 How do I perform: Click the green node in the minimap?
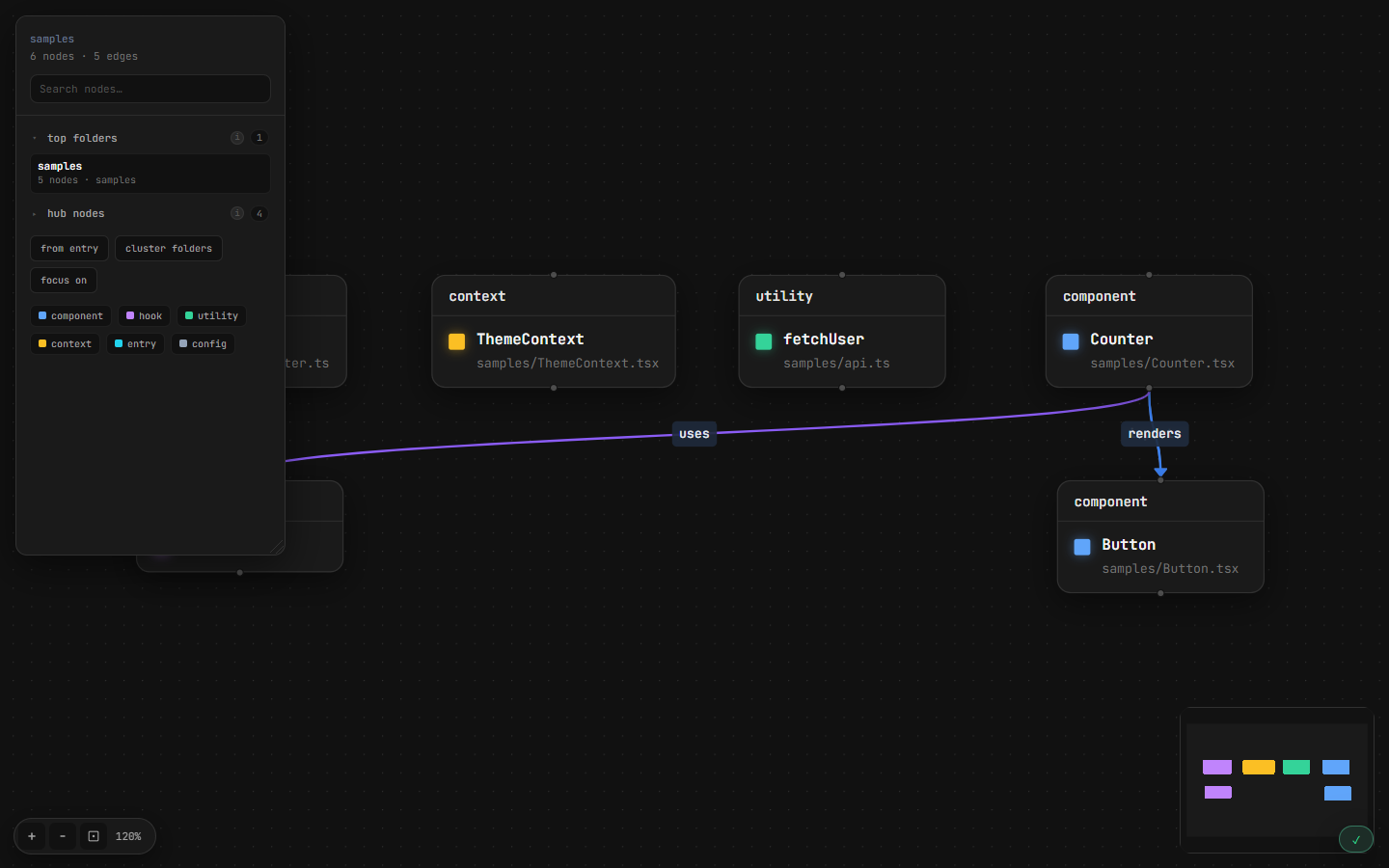(1296, 768)
